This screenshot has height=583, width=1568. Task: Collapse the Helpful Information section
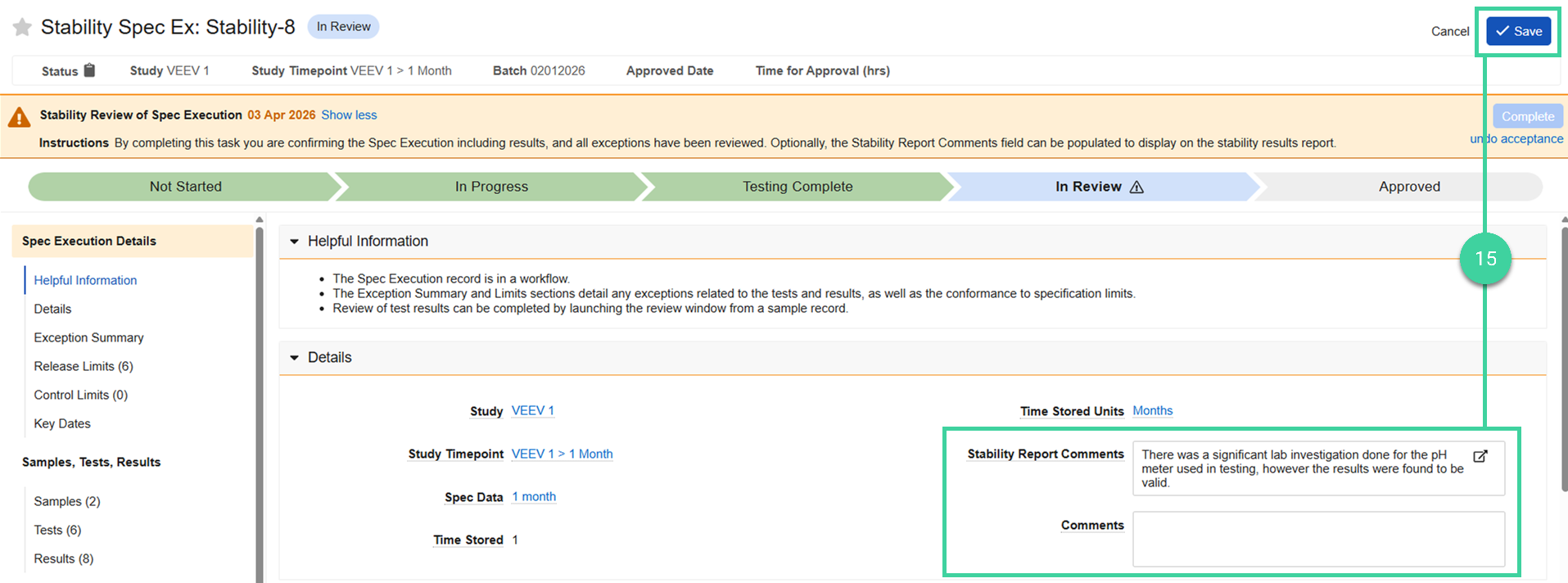pyautogui.click(x=294, y=242)
